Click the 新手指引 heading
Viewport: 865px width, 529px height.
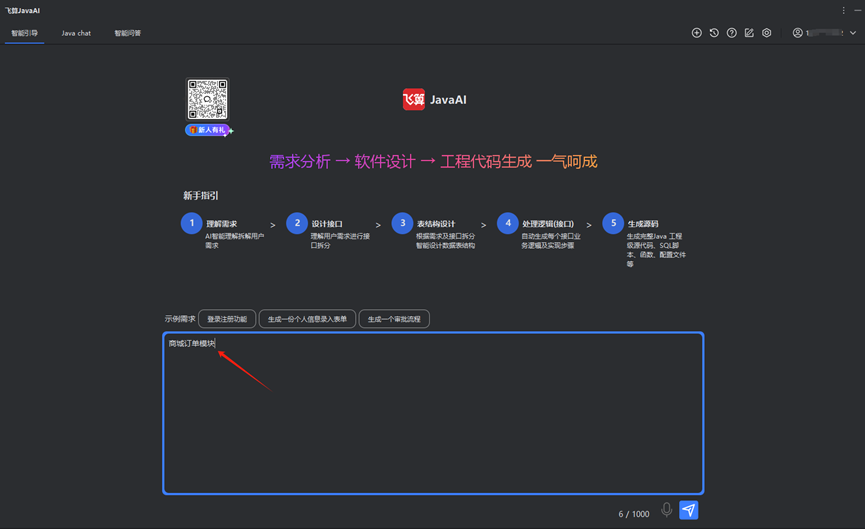coord(201,196)
